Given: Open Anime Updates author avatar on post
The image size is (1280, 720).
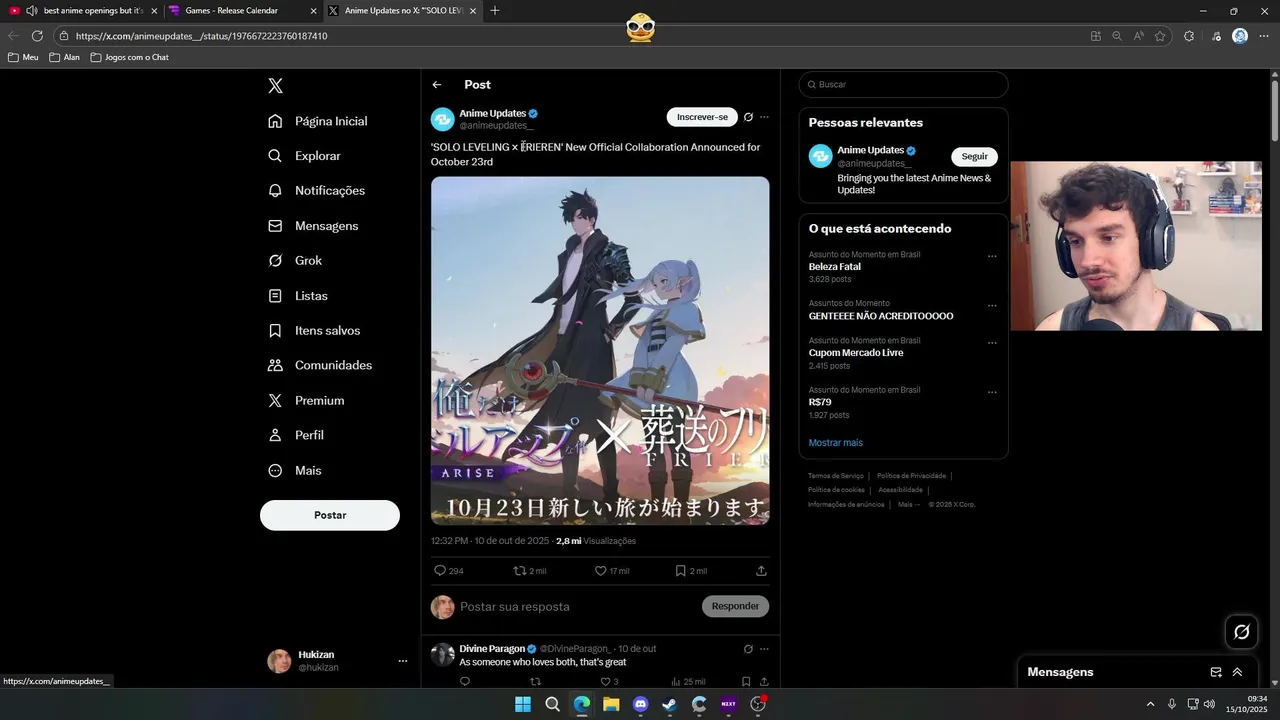Looking at the screenshot, I should pyautogui.click(x=443, y=120).
